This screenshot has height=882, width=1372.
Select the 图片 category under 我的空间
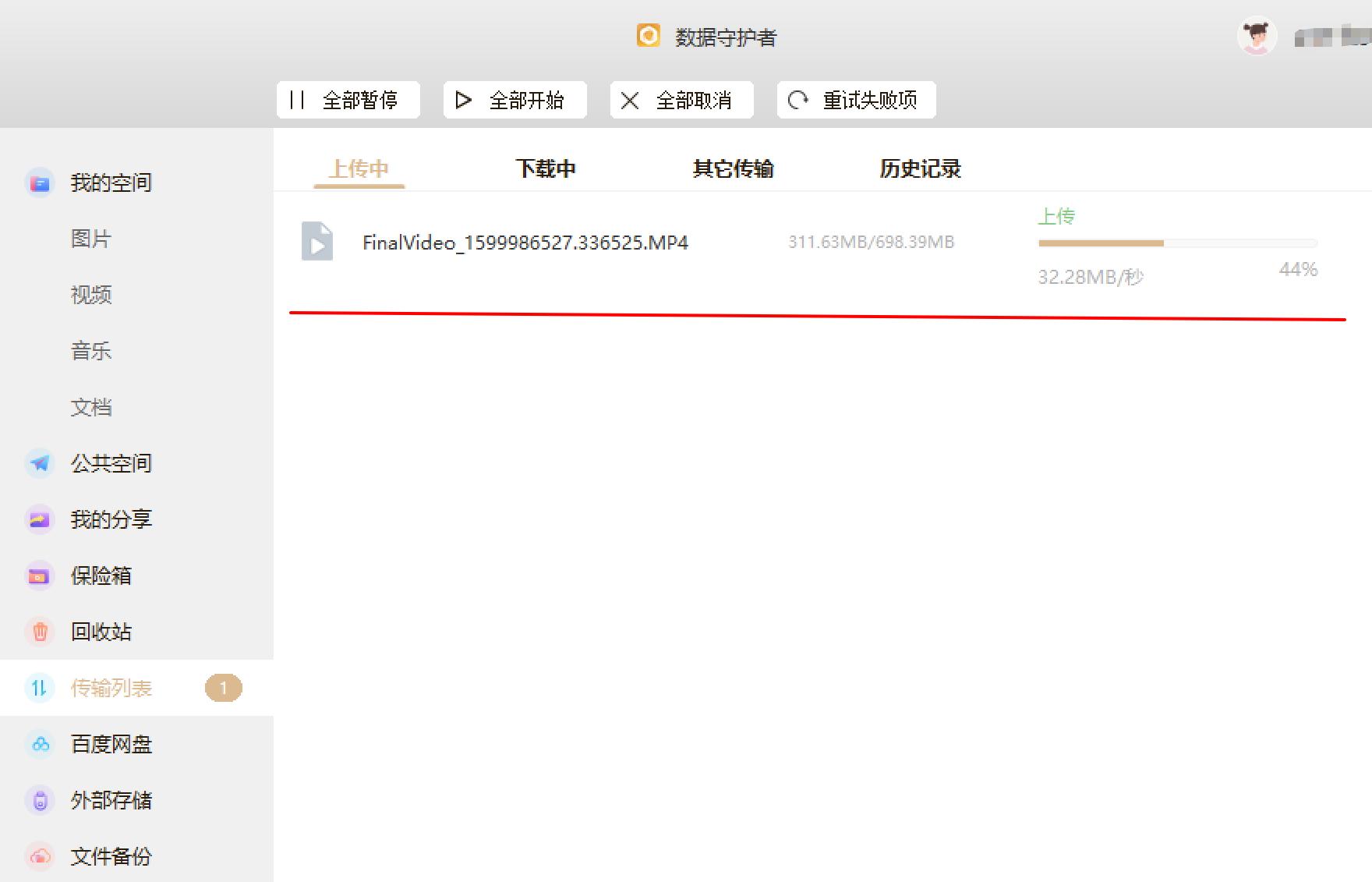pyautogui.click(x=90, y=239)
